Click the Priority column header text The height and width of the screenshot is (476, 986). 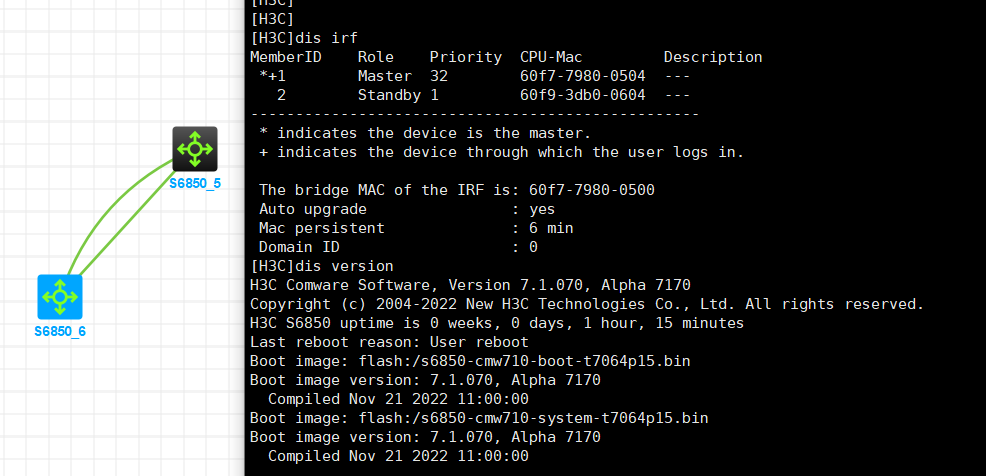click(465, 57)
